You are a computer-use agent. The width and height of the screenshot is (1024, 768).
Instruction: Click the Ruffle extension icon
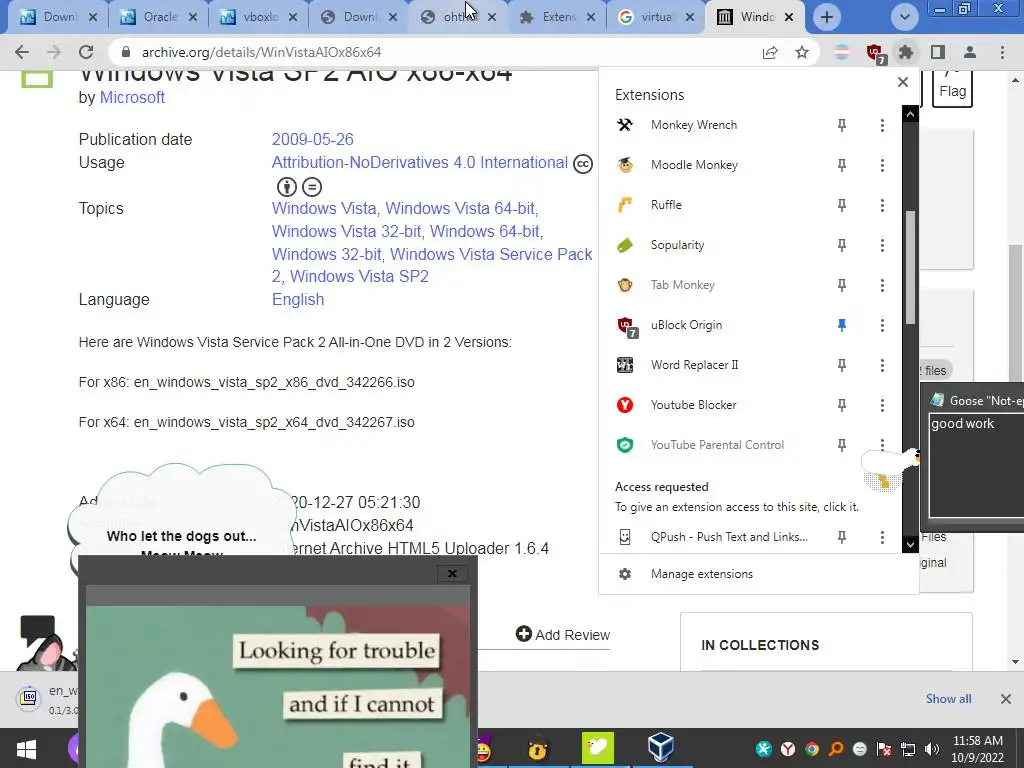[625, 205]
